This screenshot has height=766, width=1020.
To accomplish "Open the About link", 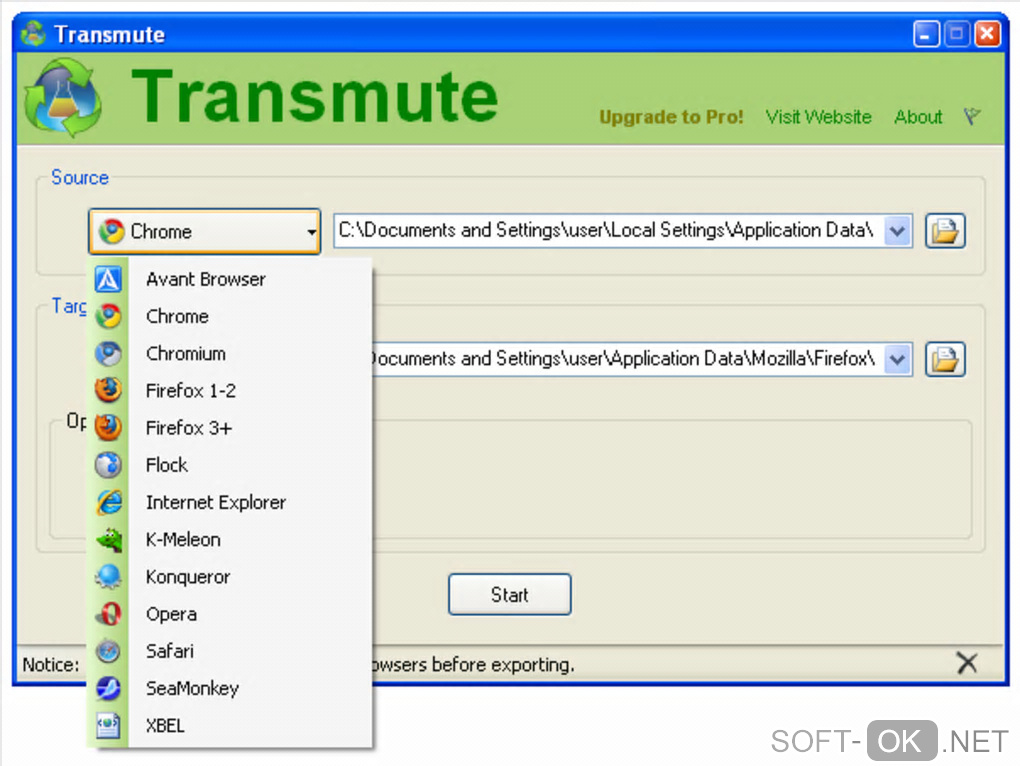I will click(x=918, y=117).
